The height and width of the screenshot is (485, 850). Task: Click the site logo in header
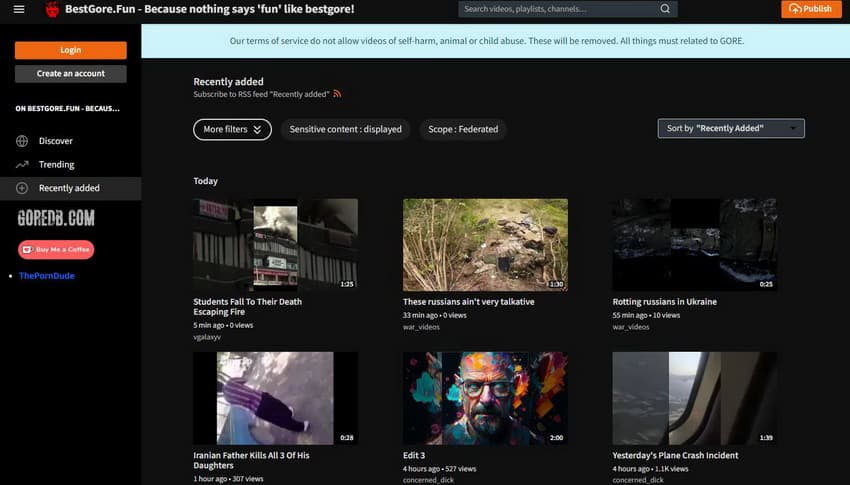52,9
